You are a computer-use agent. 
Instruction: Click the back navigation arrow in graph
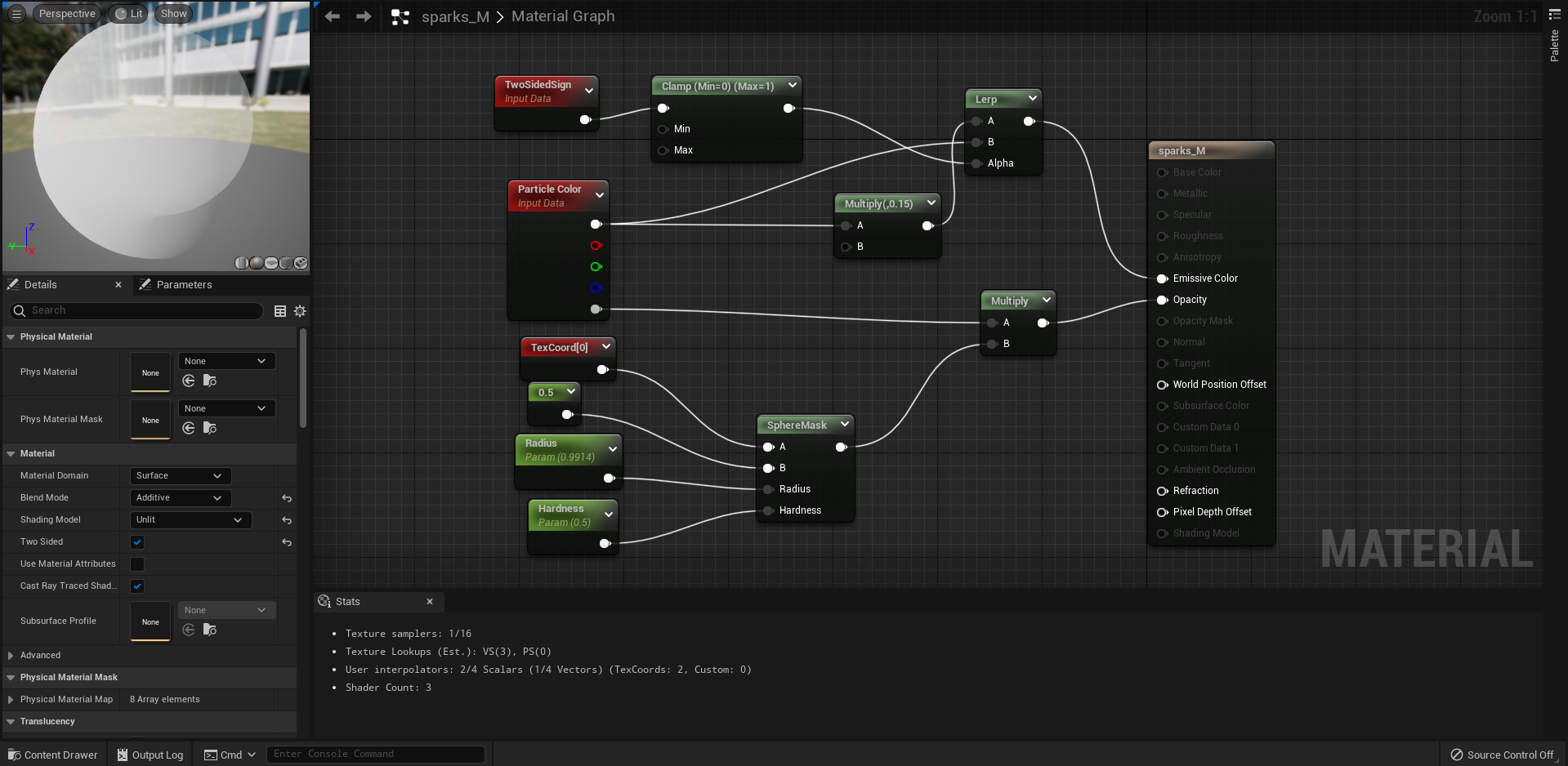pyautogui.click(x=332, y=16)
